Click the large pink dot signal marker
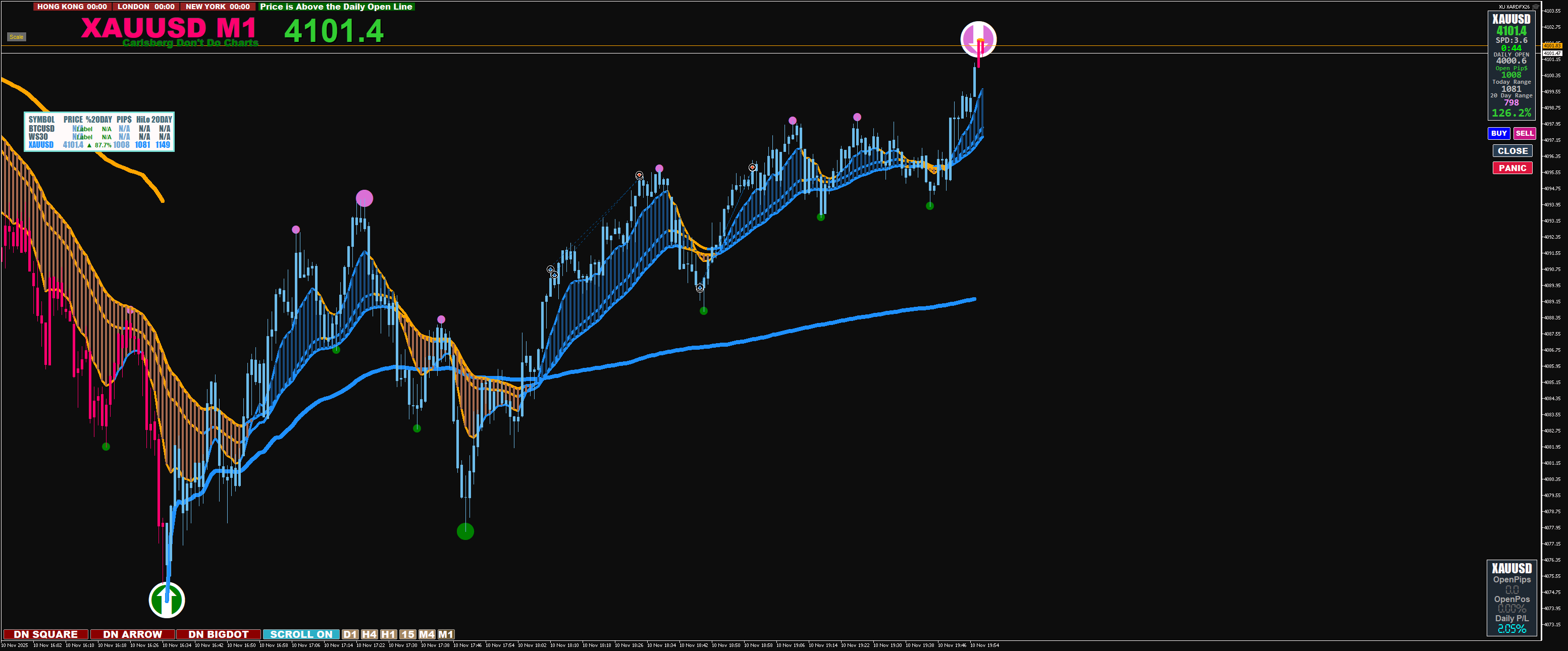The image size is (1568, 651). click(364, 198)
